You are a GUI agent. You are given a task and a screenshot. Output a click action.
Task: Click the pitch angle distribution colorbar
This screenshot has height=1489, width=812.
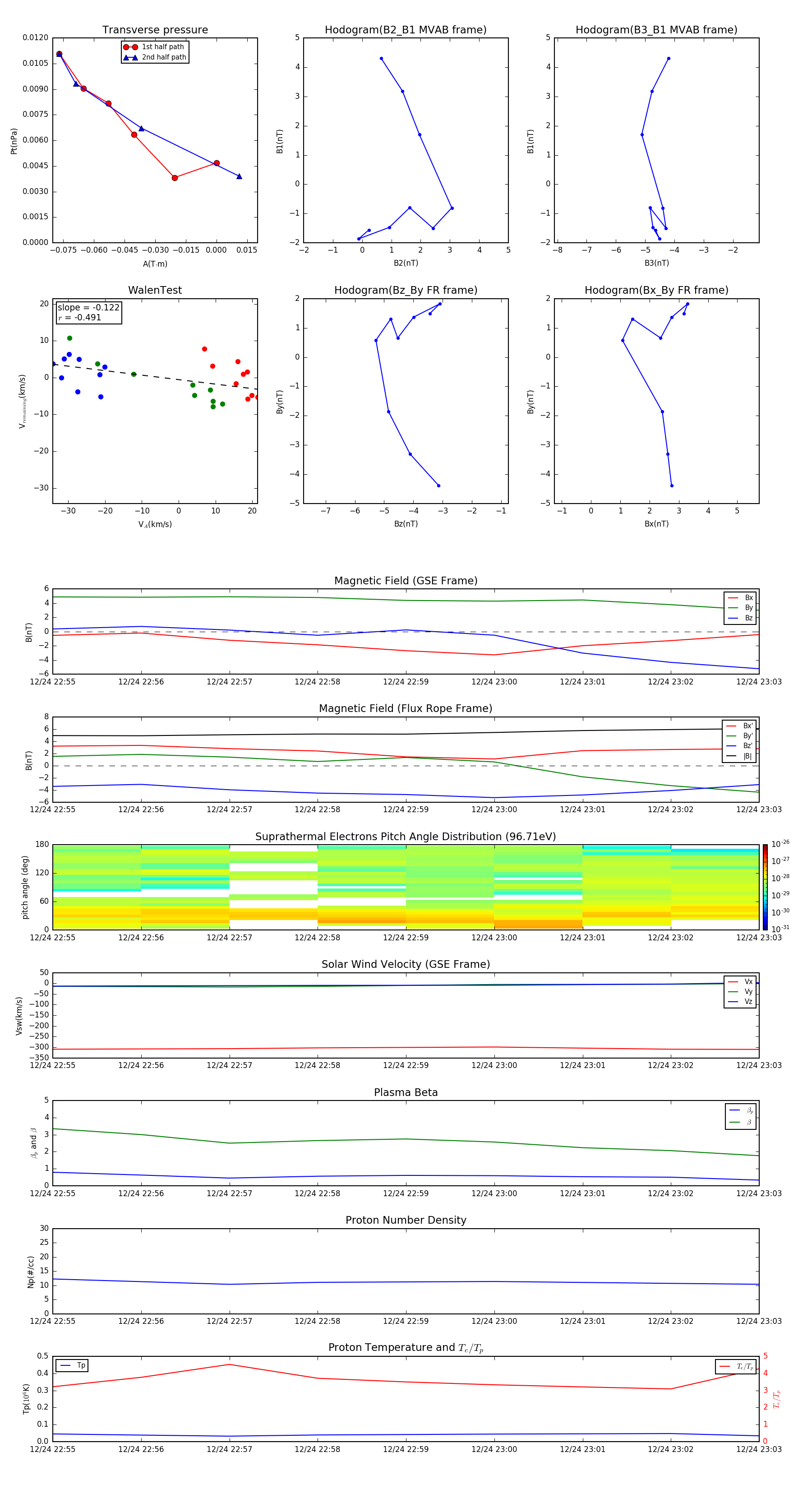[x=765, y=887]
